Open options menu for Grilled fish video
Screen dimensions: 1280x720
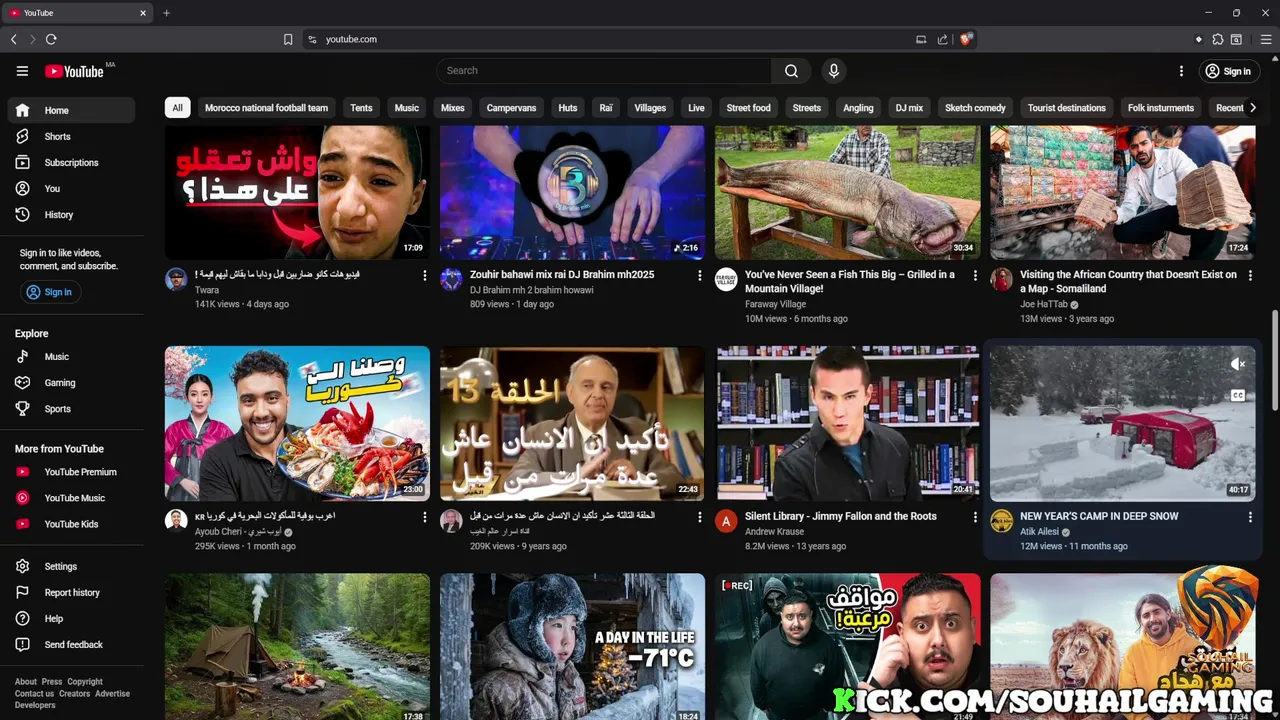click(x=975, y=275)
